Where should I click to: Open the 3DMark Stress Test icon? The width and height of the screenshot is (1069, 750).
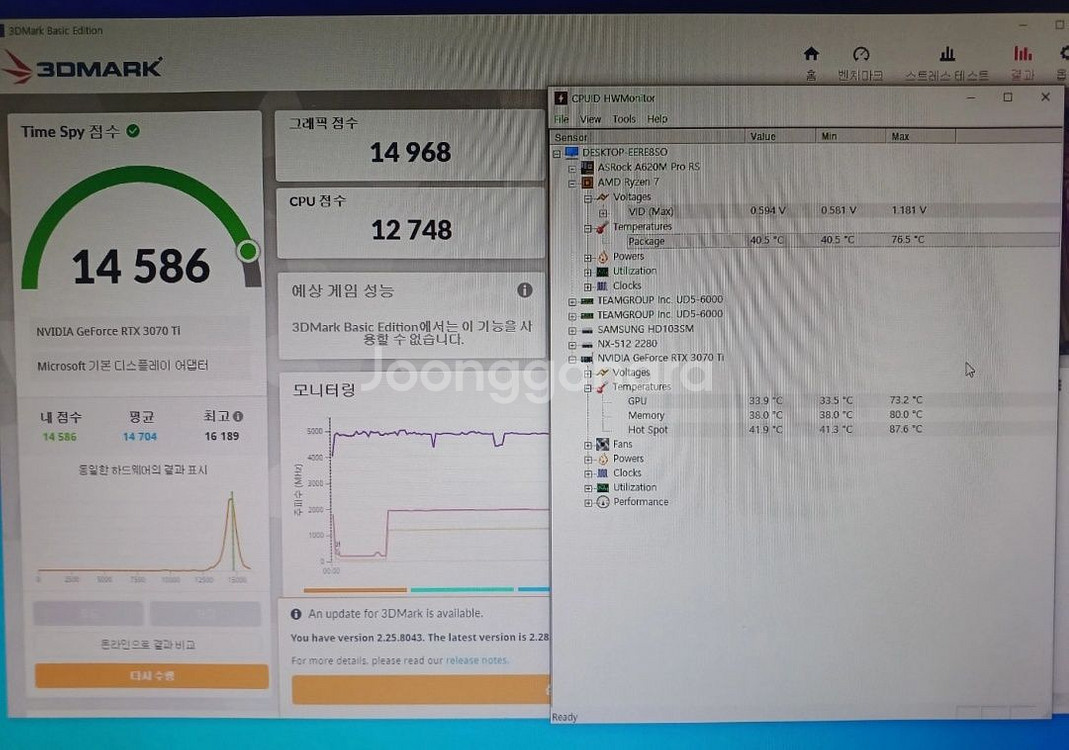[947, 54]
